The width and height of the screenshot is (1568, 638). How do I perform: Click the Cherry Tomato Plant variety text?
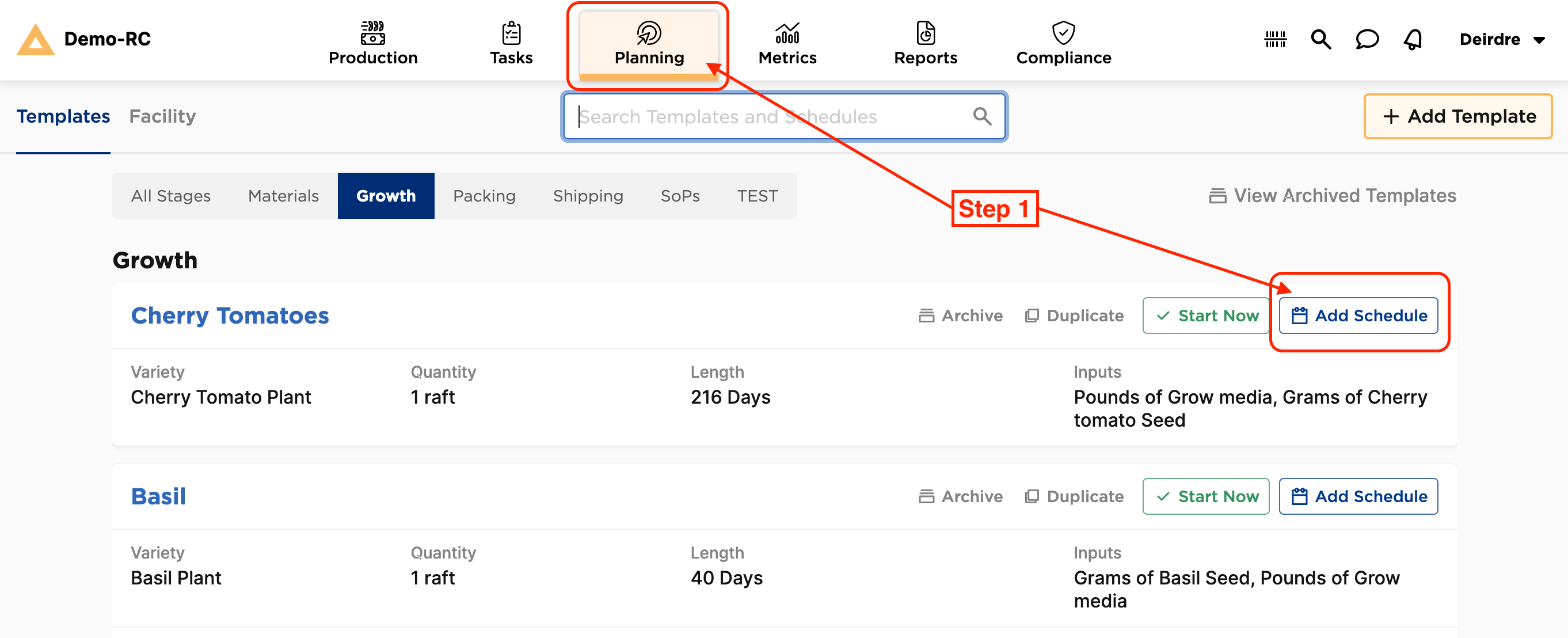(x=221, y=397)
